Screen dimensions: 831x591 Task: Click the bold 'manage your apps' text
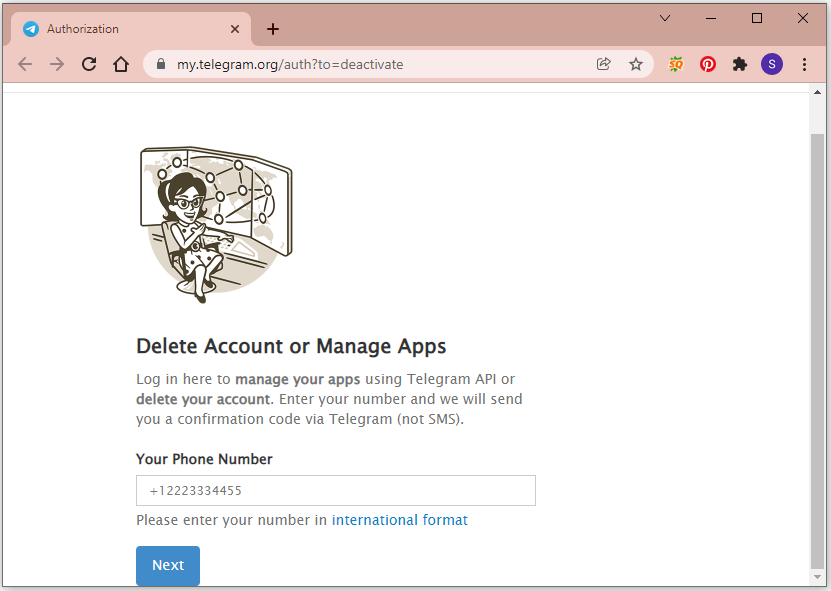297,380
